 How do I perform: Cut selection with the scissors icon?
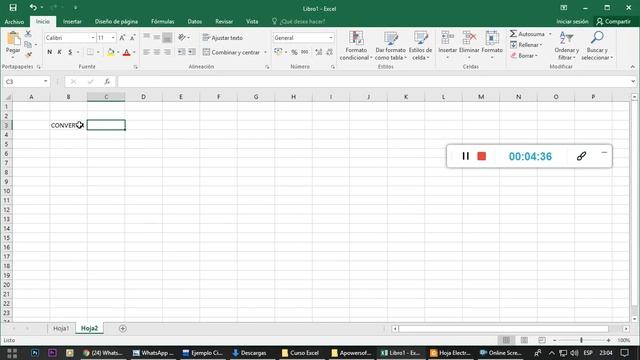pyautogui.click(x=28, y=34)
